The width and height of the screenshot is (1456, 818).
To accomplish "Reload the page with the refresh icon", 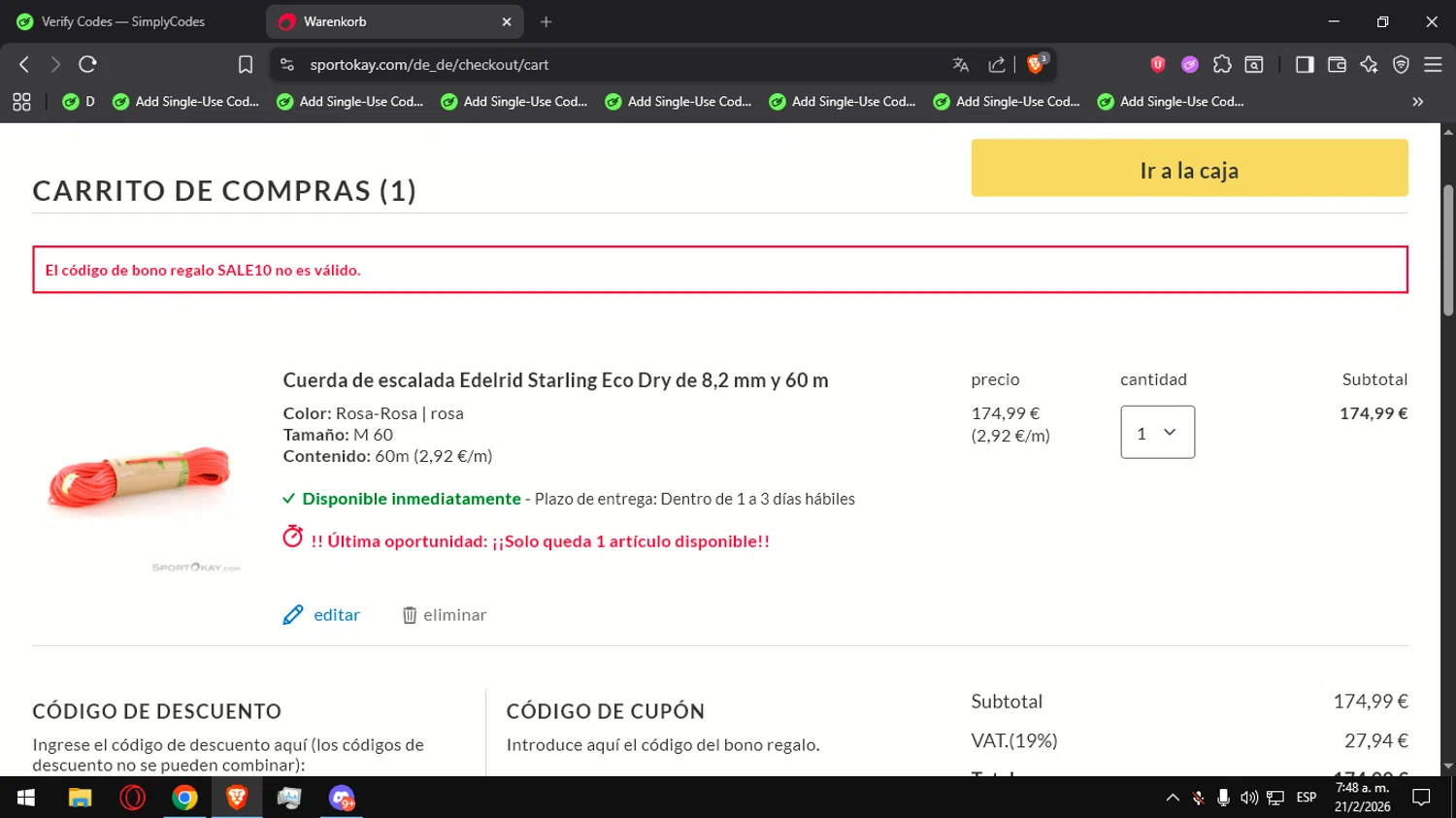I will tap(87, 65).
